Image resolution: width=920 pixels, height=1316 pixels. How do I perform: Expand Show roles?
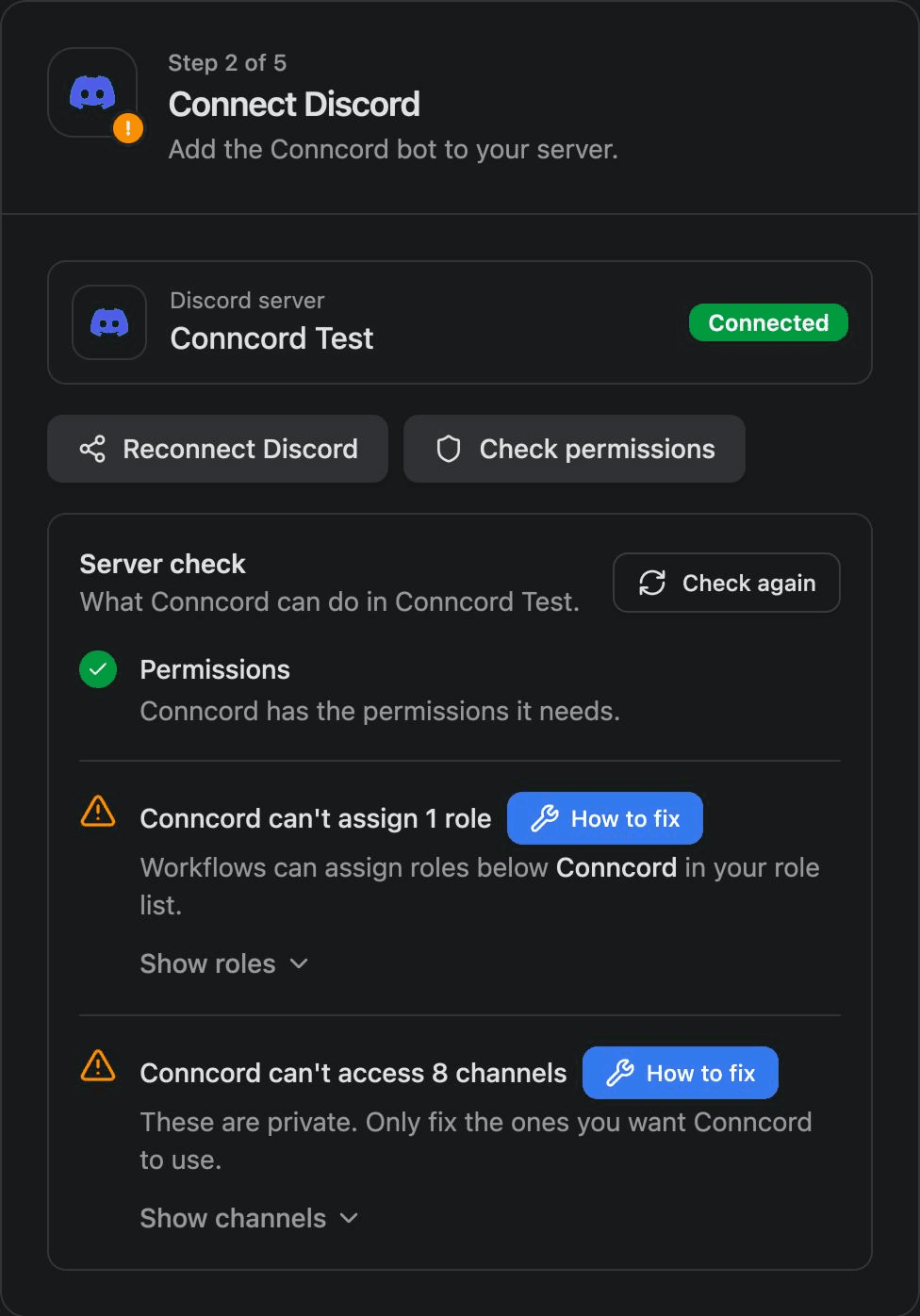point(224,963)
